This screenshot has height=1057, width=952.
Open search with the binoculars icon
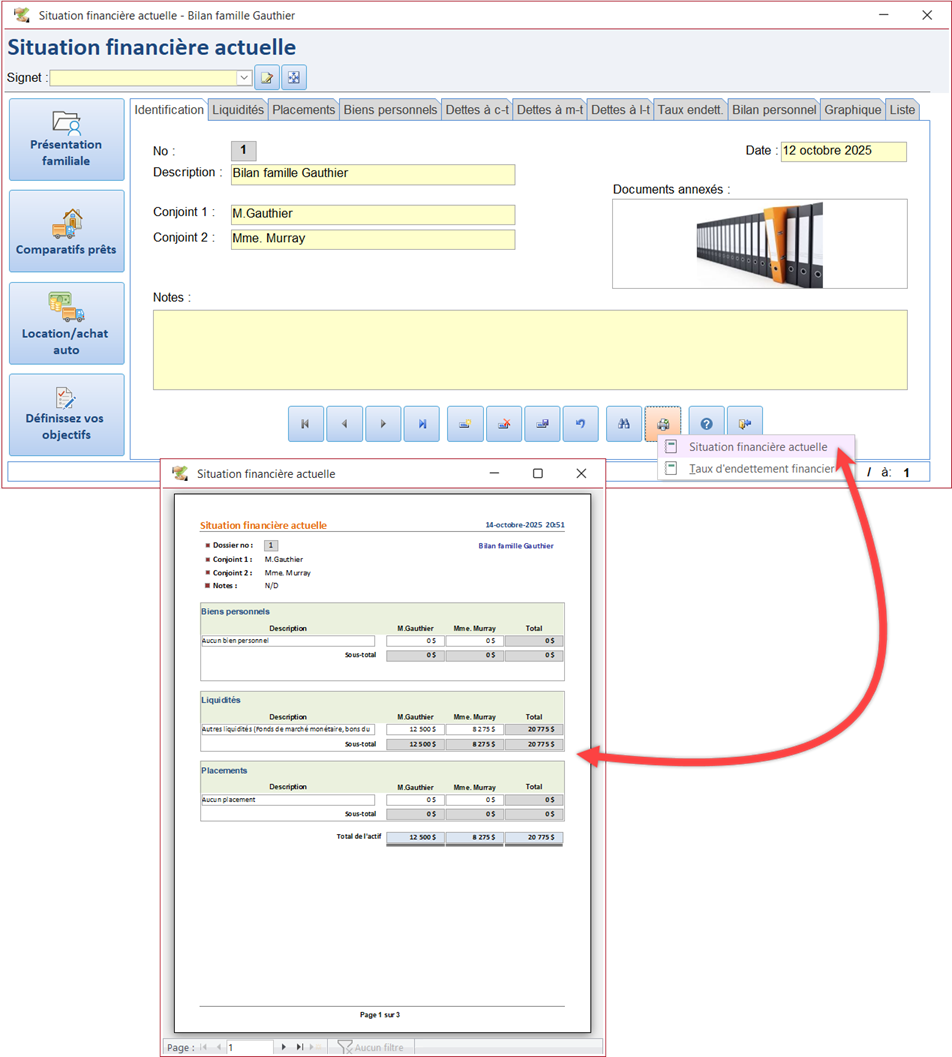(x=623, y=424)
